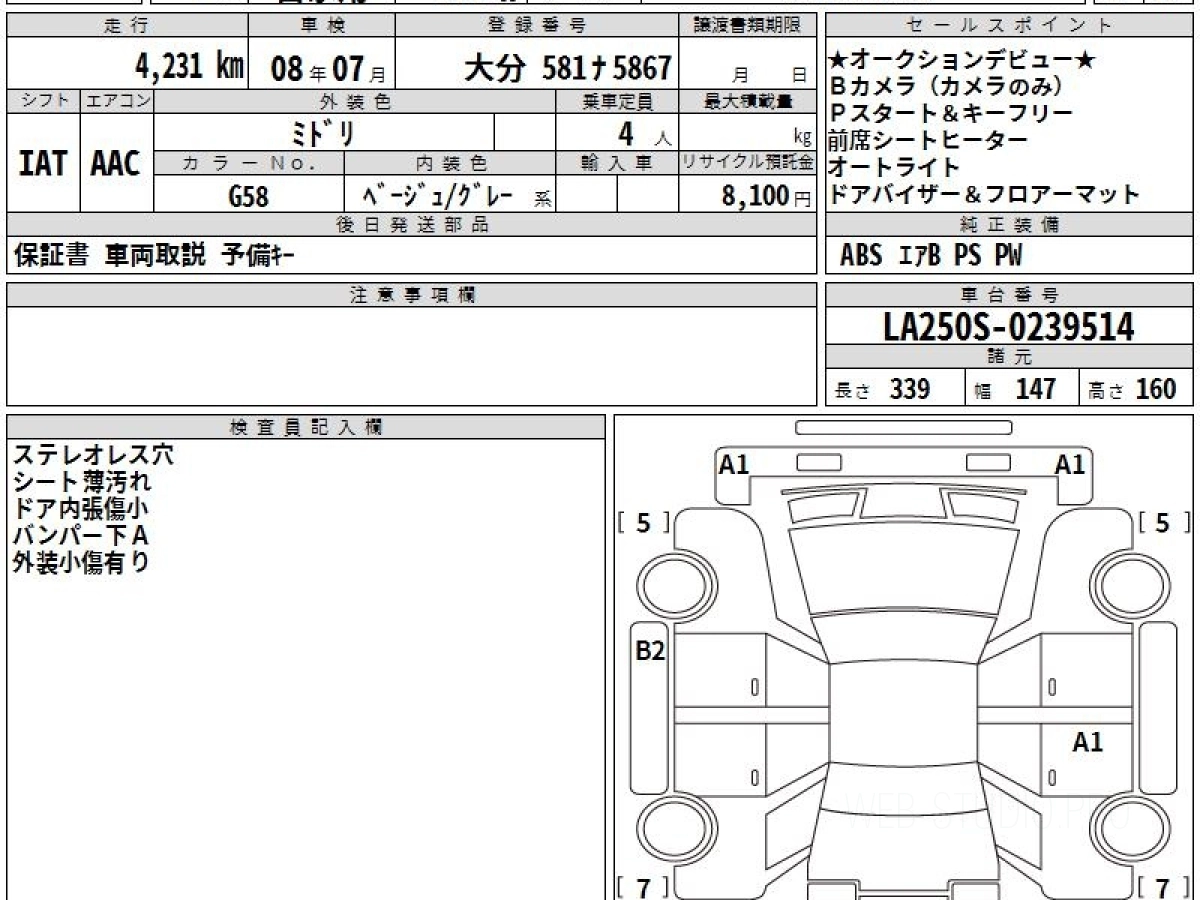Viewport: 1200px width, 900px height.
Task: Click the 注意事項欄 header
Action: tap(412, 295)
